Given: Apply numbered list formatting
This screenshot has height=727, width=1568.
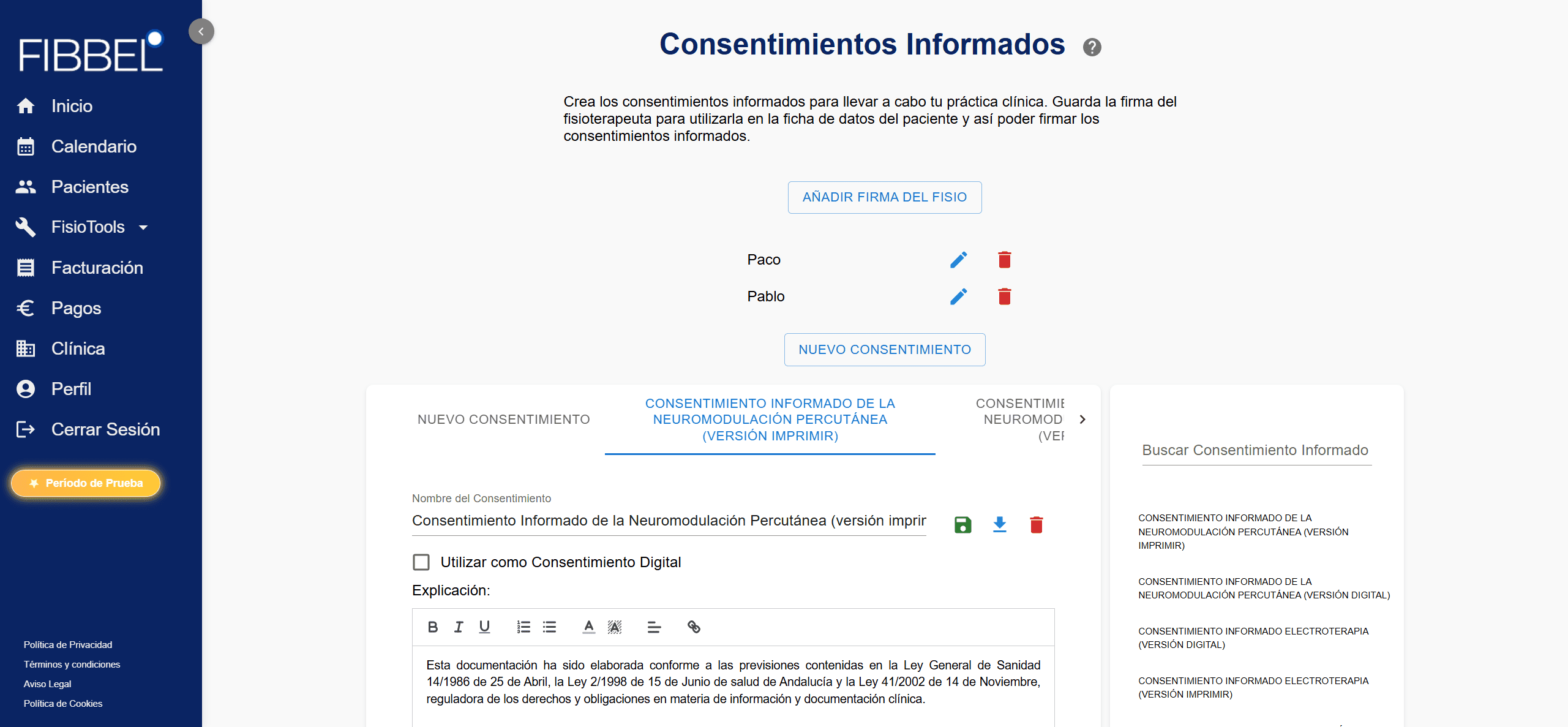Looking at the screenshot, I should (x=523, y=627).
